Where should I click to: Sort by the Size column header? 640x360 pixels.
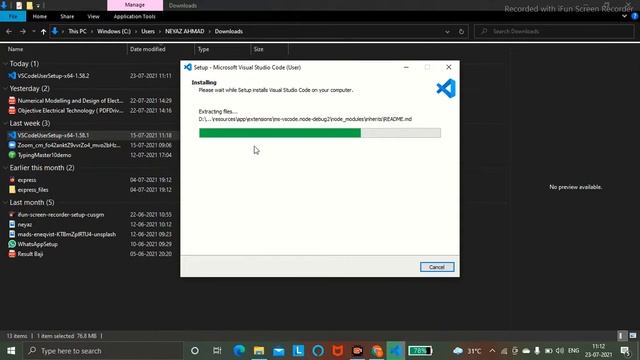click(x=258, y=49)
